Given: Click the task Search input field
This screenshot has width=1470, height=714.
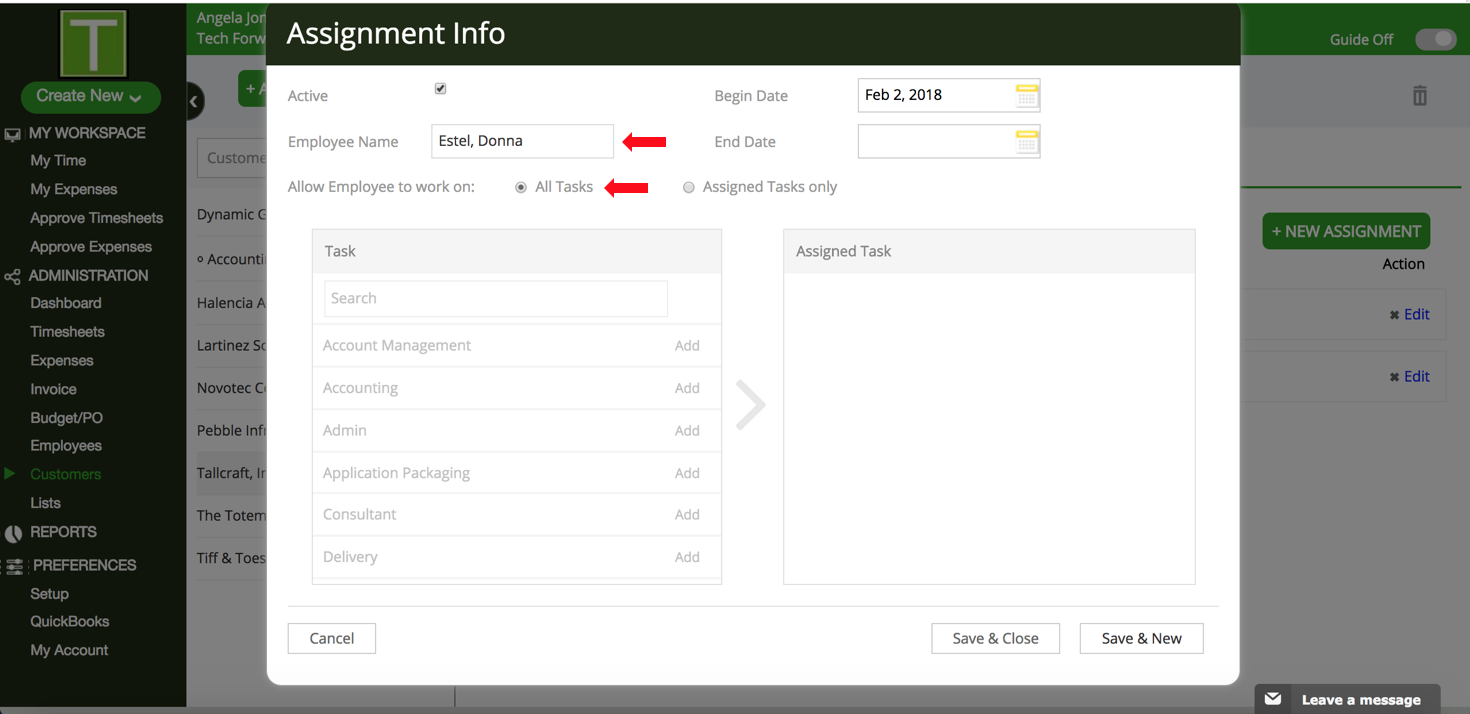Looking at the screenshot, I should (495, 298).
